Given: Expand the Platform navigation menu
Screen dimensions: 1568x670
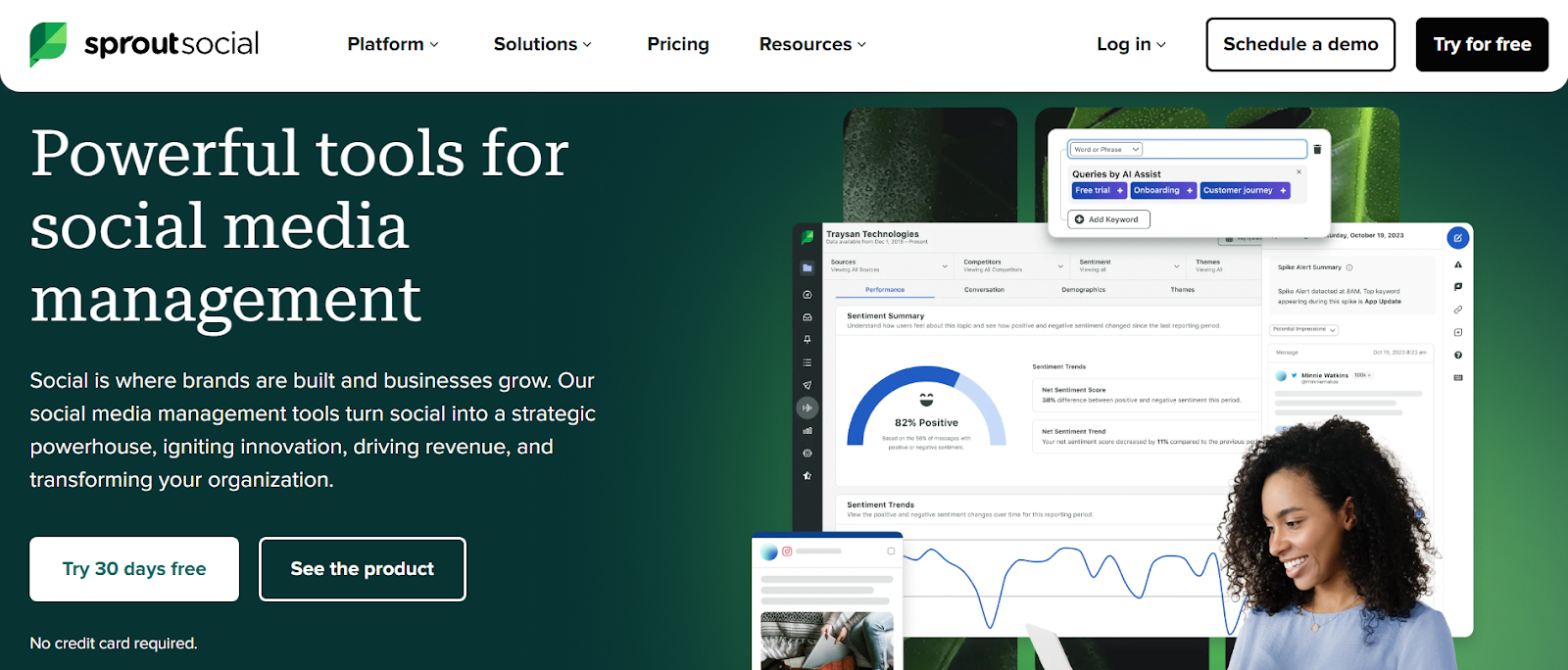Looking at the screenshot, I should click(393, 44).
